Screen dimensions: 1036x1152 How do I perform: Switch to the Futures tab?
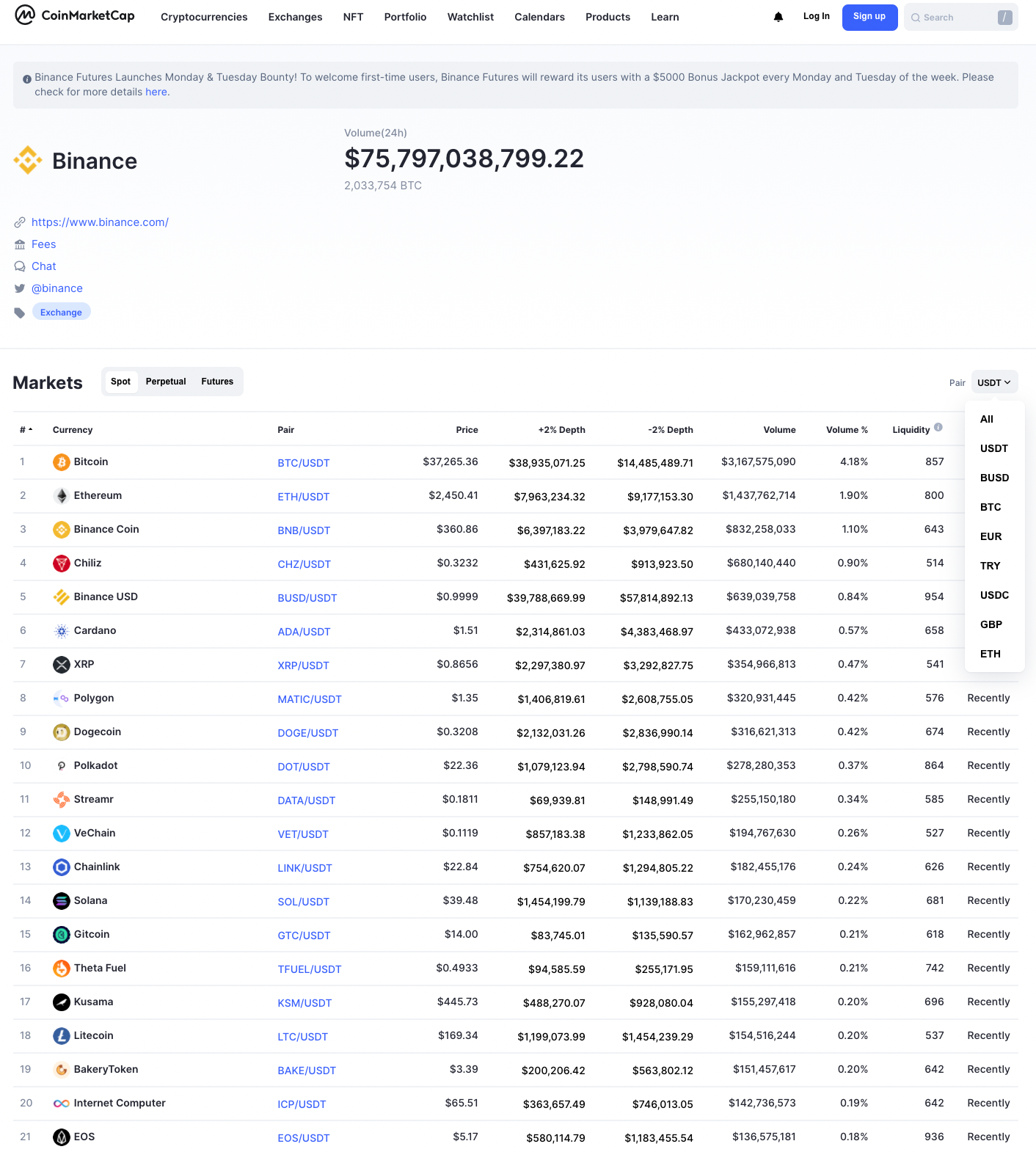(217, 382)
